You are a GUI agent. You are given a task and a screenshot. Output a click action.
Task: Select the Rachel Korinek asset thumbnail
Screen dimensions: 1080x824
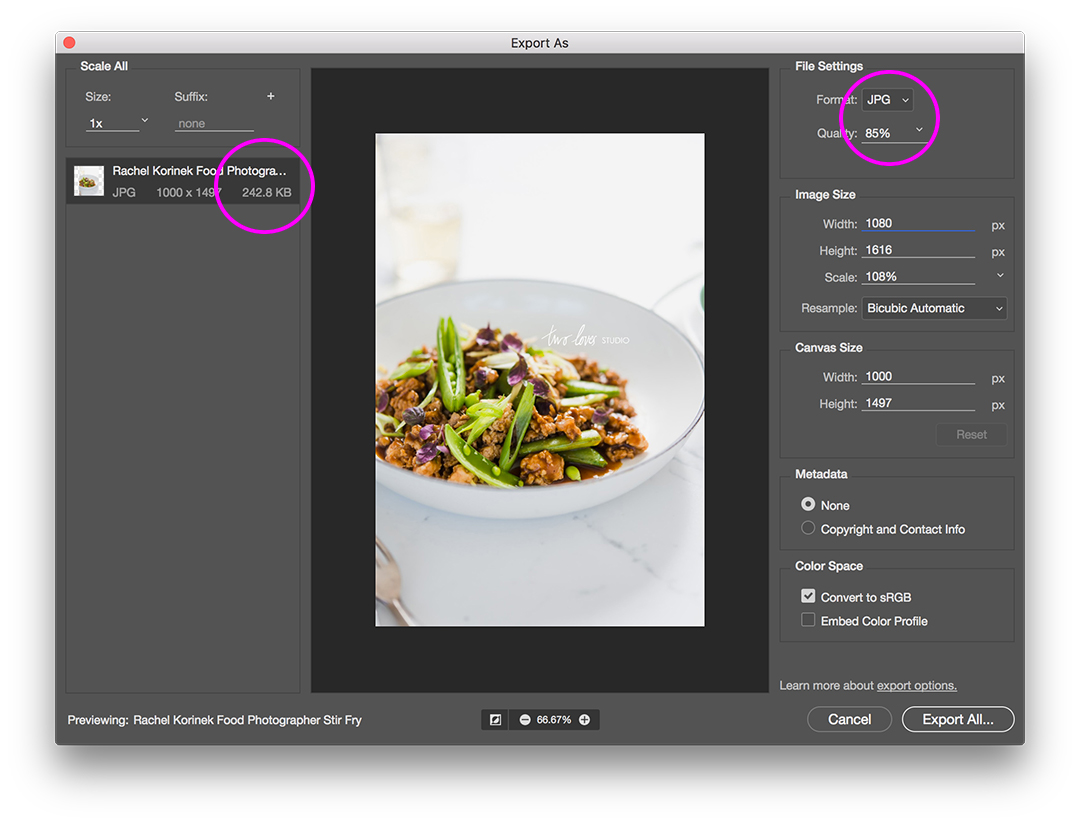coord(89,181)
